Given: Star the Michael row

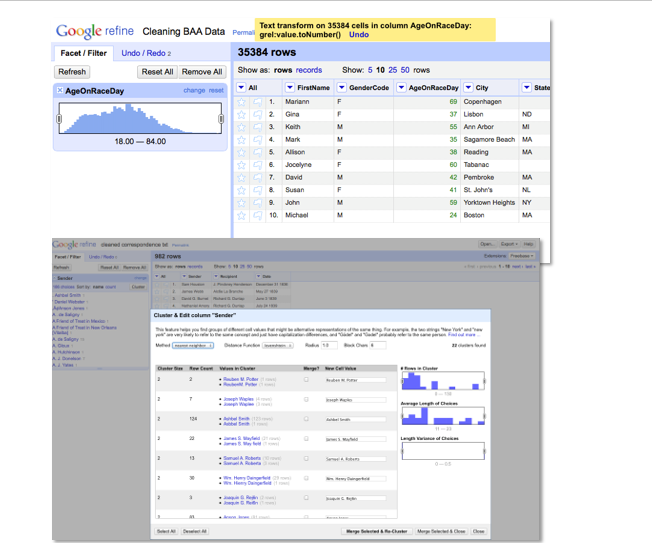Looking at the screenshot, I should (241, 215).
